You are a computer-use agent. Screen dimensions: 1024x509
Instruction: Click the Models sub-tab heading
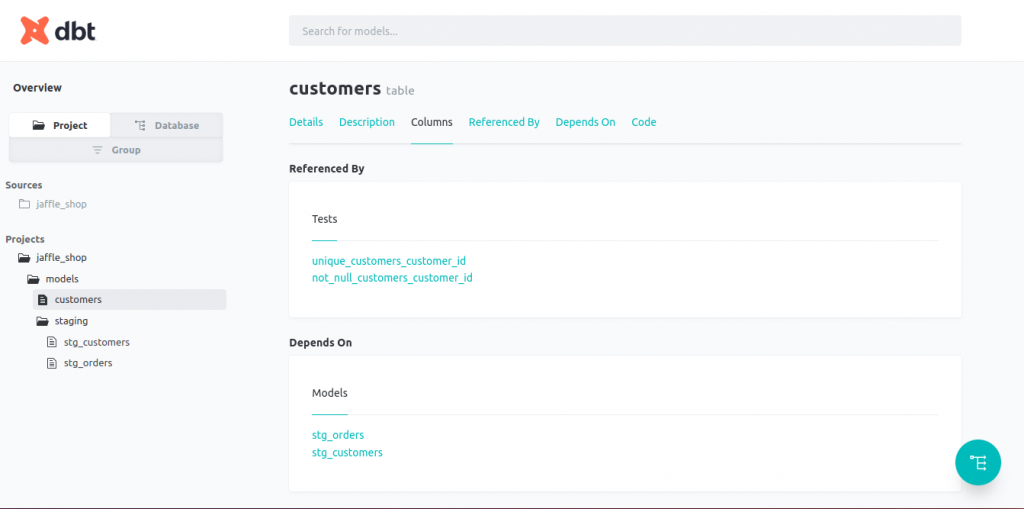(x=330, y=393)
